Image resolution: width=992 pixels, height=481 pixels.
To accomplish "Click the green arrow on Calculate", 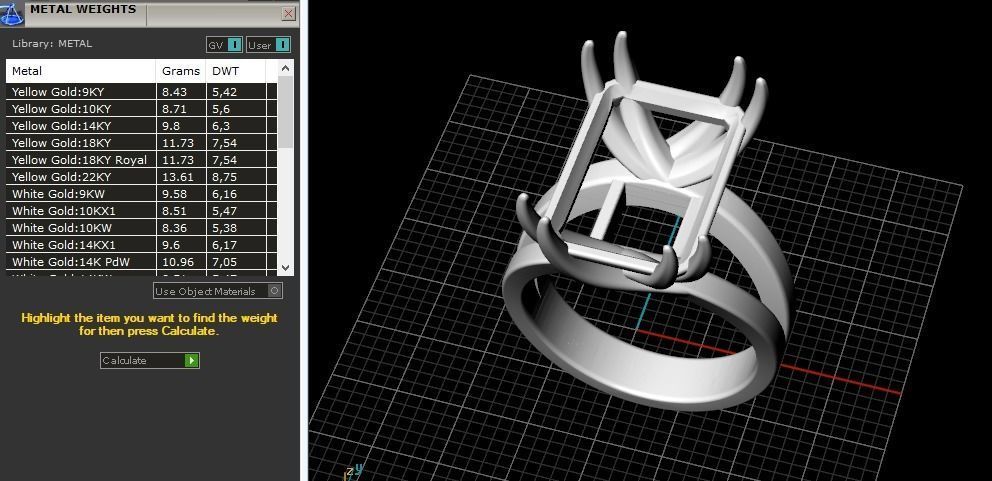I will coord(192,360).
